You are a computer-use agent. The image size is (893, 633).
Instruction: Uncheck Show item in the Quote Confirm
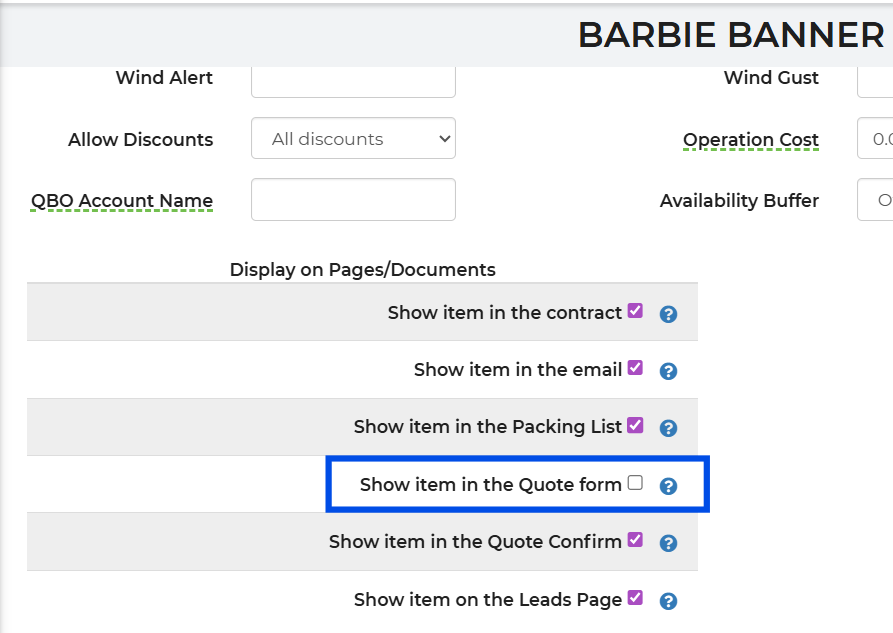(635, 540)
